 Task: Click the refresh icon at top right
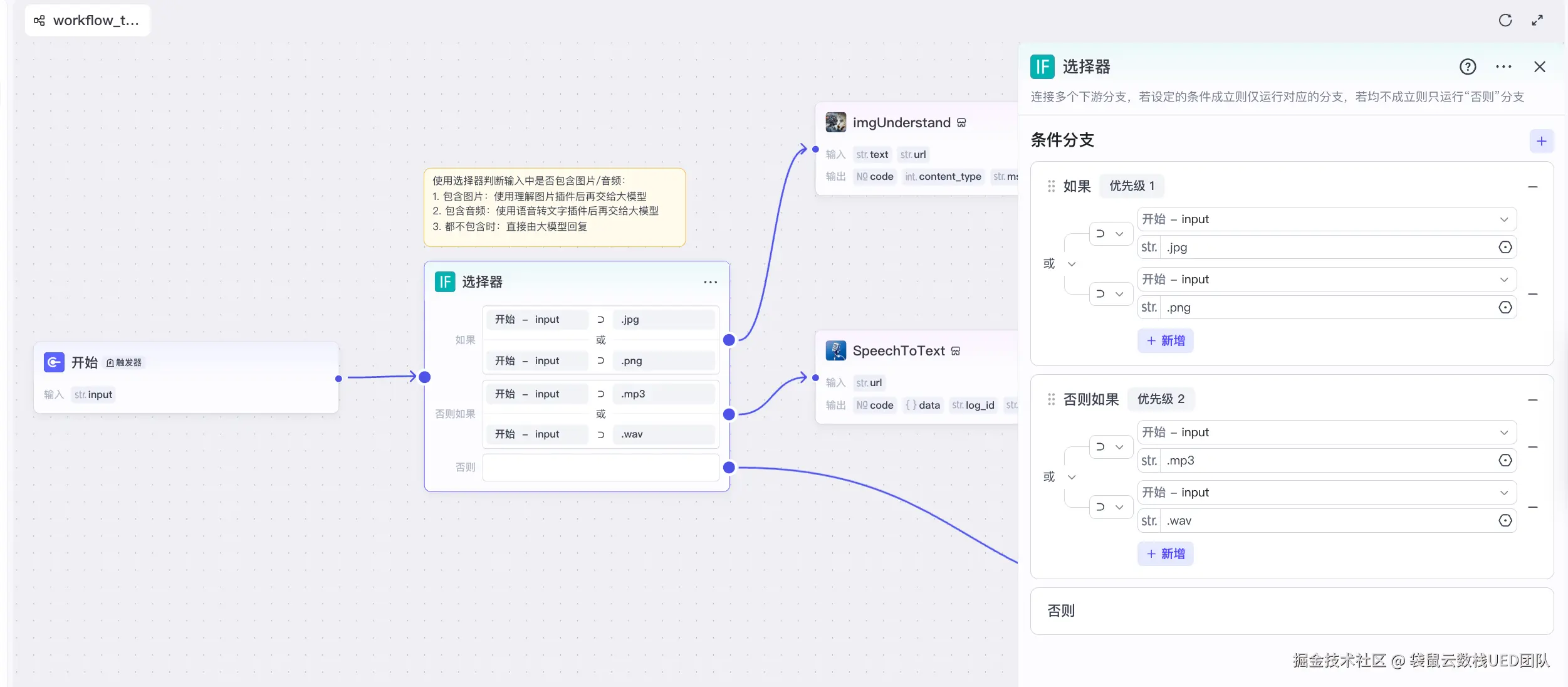pyautogui.click(x=1505, y=20)
